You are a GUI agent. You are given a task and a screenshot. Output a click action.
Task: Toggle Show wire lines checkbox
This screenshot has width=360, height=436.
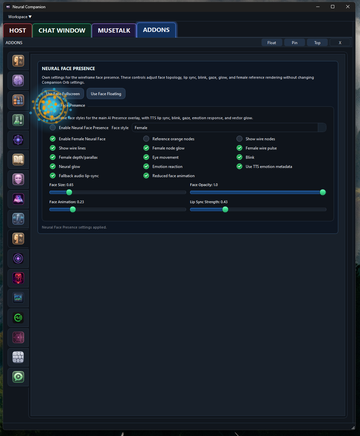tap(53, 148)
